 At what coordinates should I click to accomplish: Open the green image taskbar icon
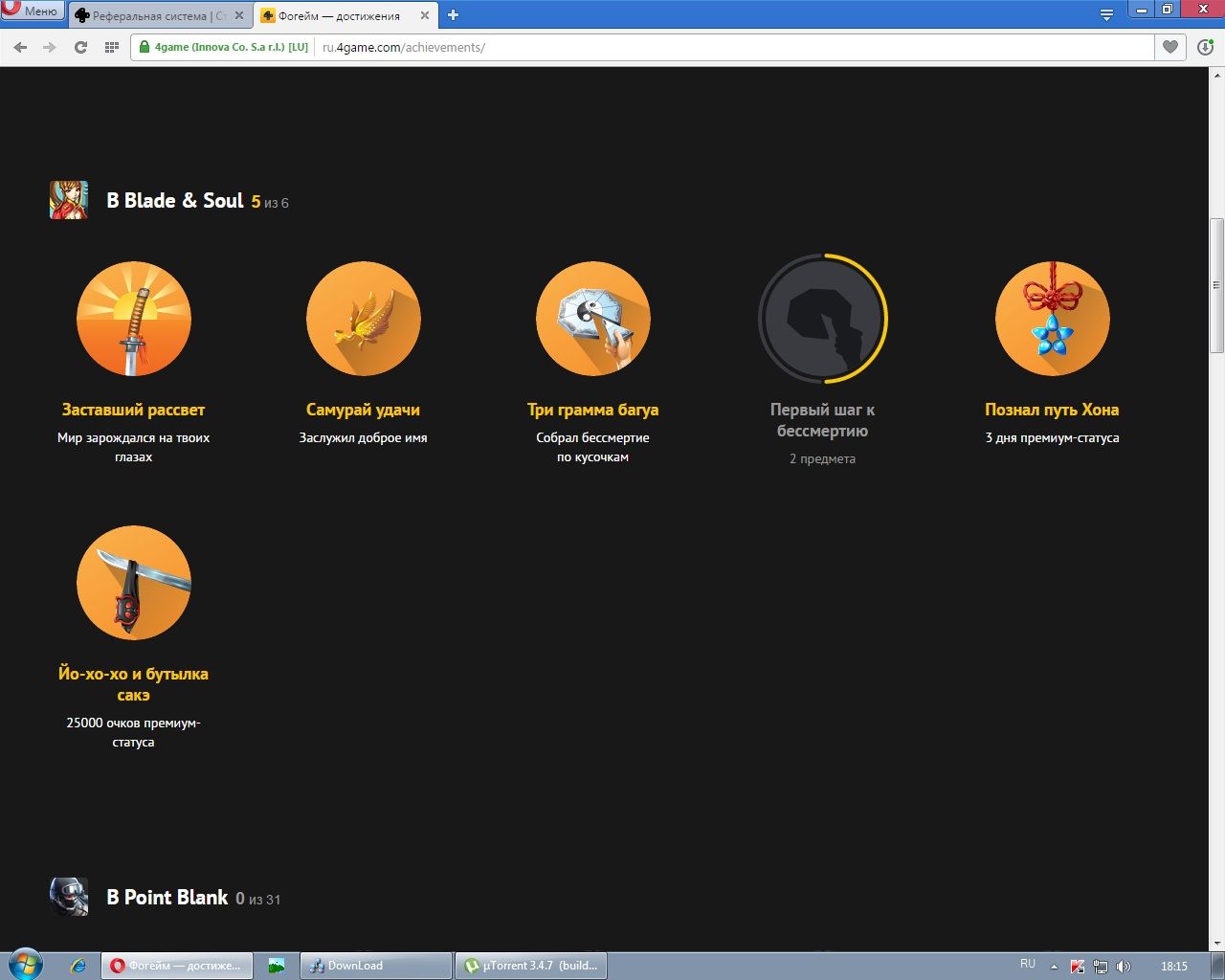(277, 966)
